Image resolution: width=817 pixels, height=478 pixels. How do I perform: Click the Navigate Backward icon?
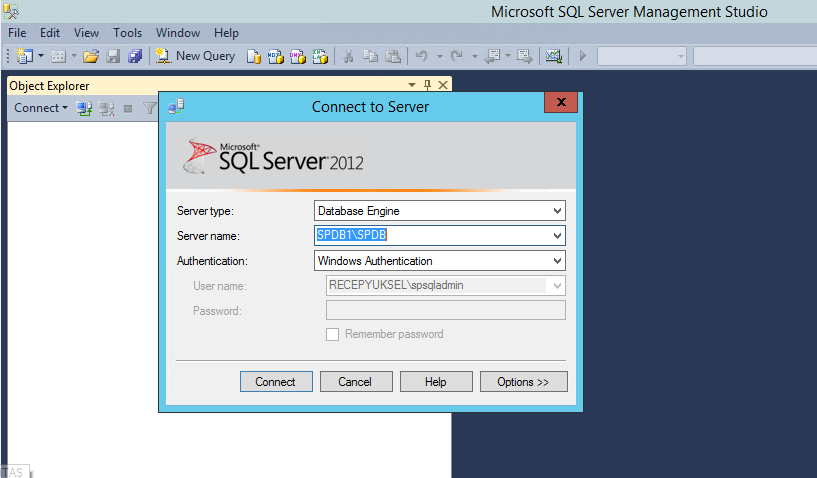pos(492,56)
